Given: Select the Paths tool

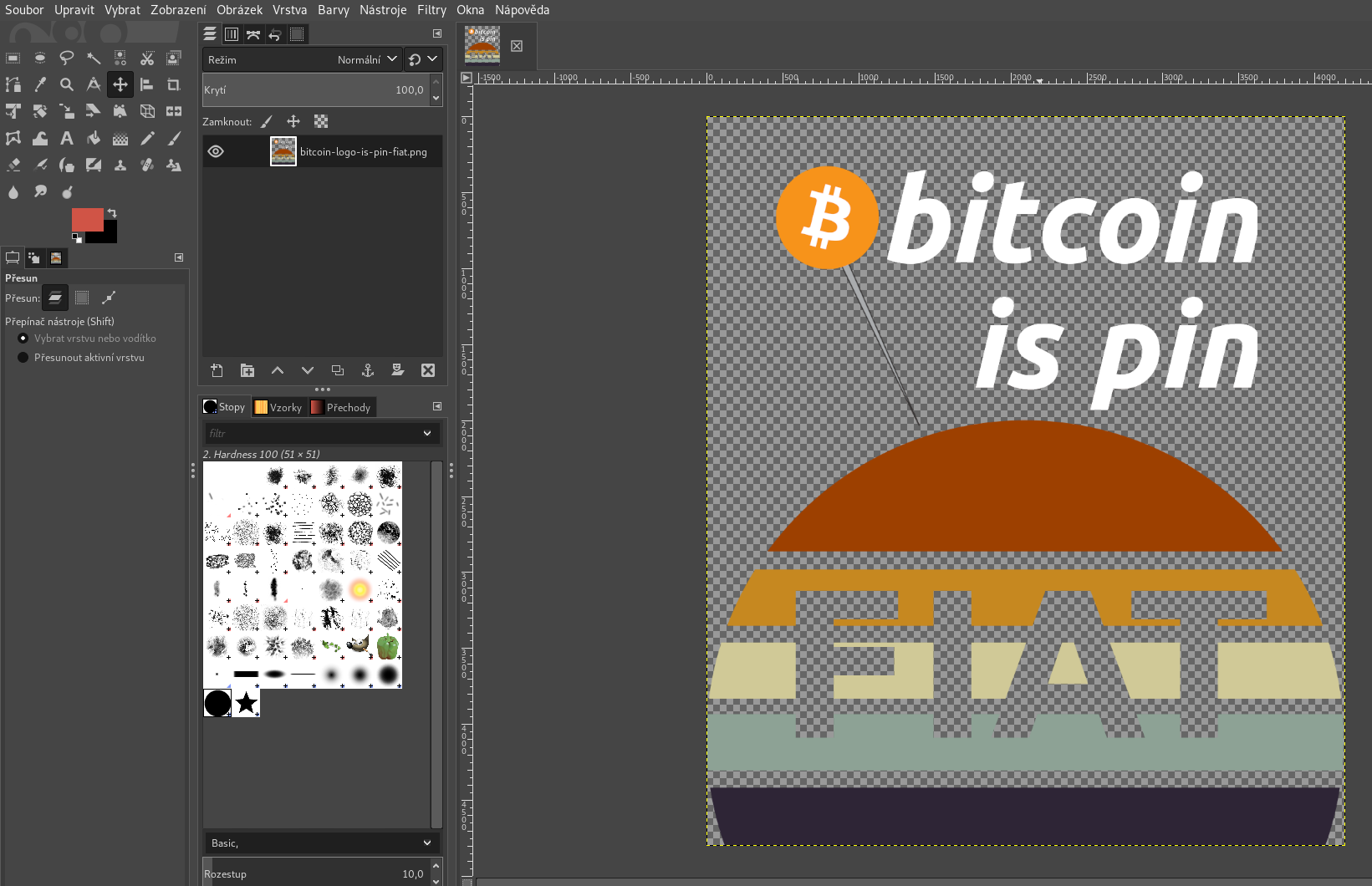Looking at the screenshot, I should pos(13,84).
